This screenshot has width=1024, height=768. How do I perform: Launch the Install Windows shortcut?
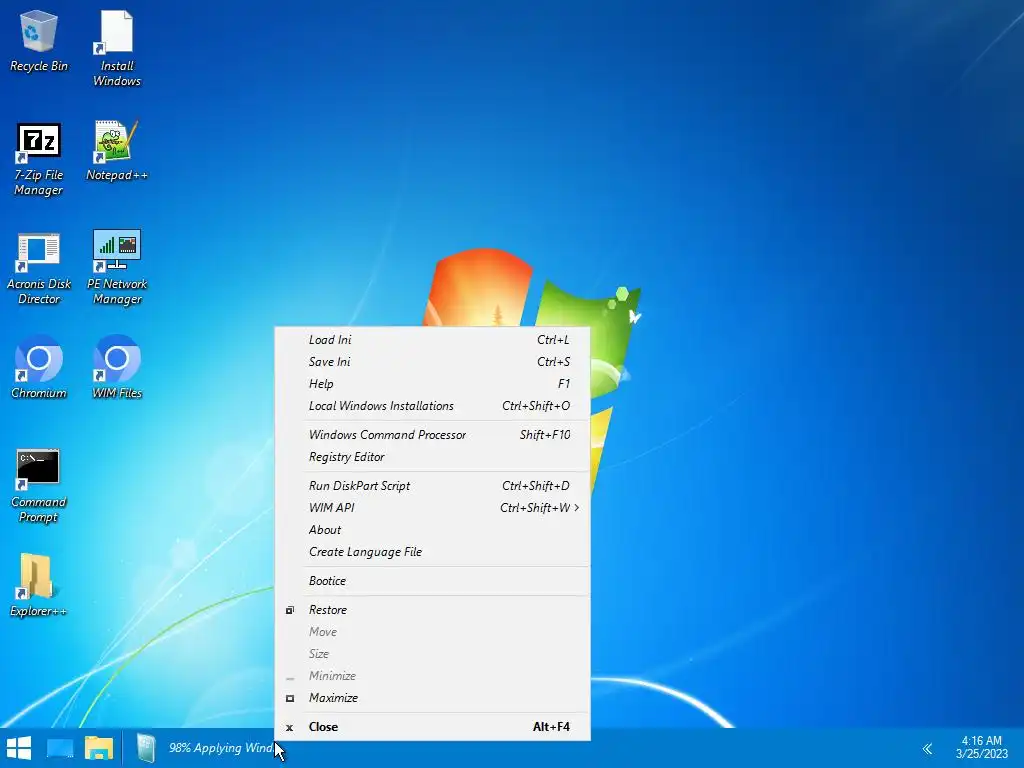click(x=117, y=48)
